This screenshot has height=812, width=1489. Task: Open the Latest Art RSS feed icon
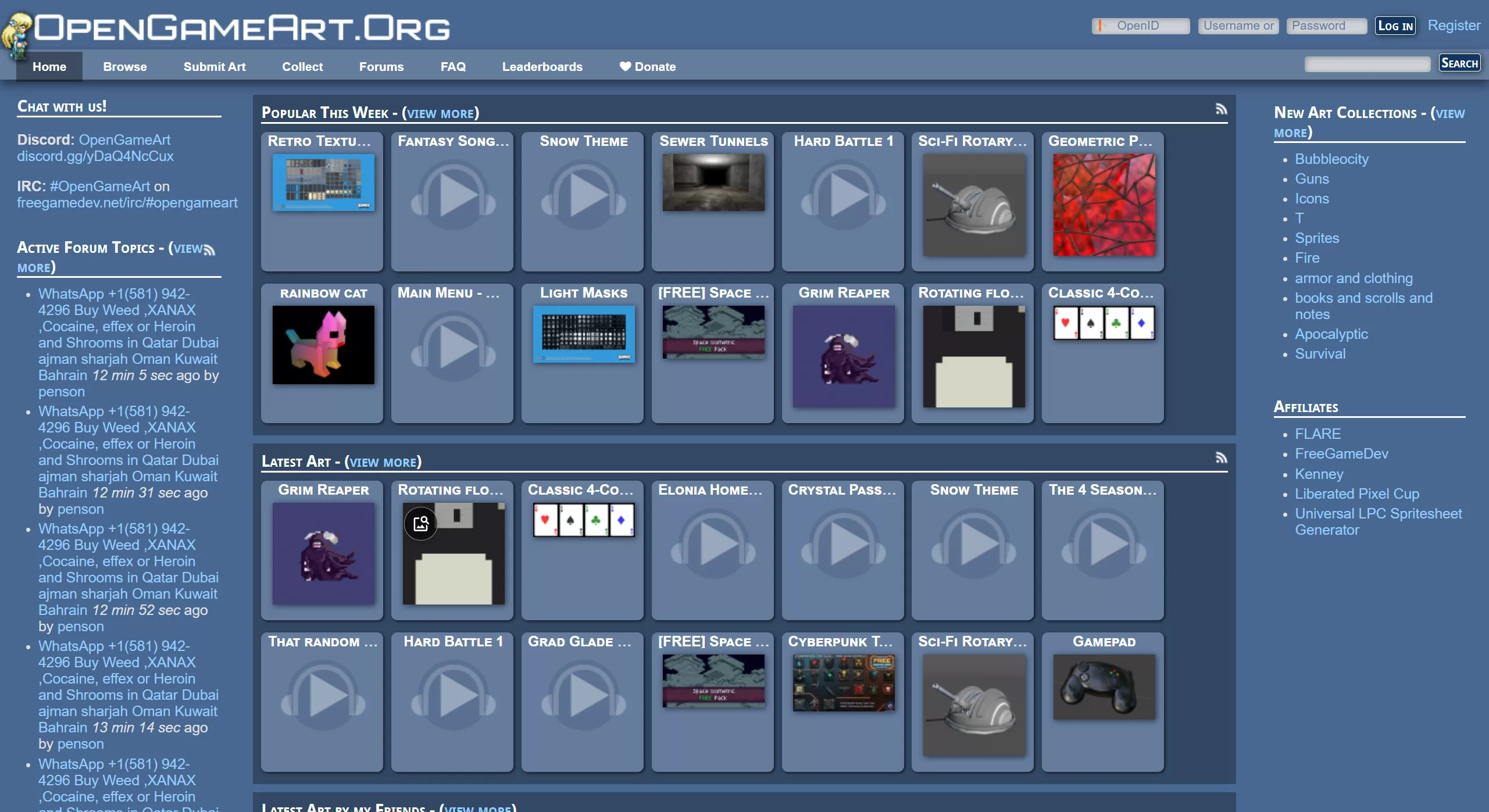point(1221,457)
